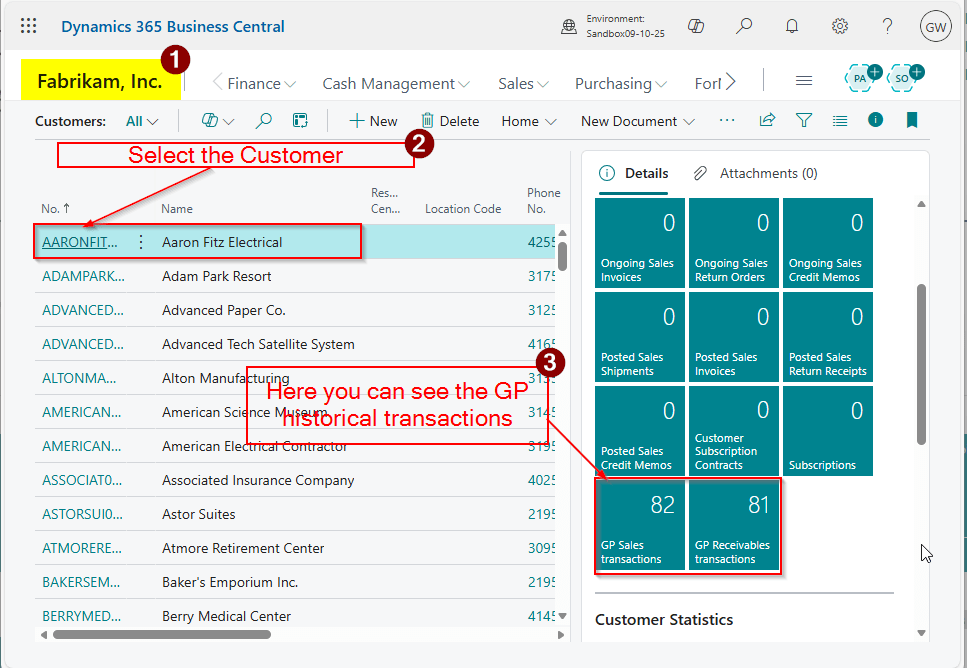Image resolution: width=967 pixels, height=668 pixels.
Task: Open the Home actions dropdown
Action: 529,121
